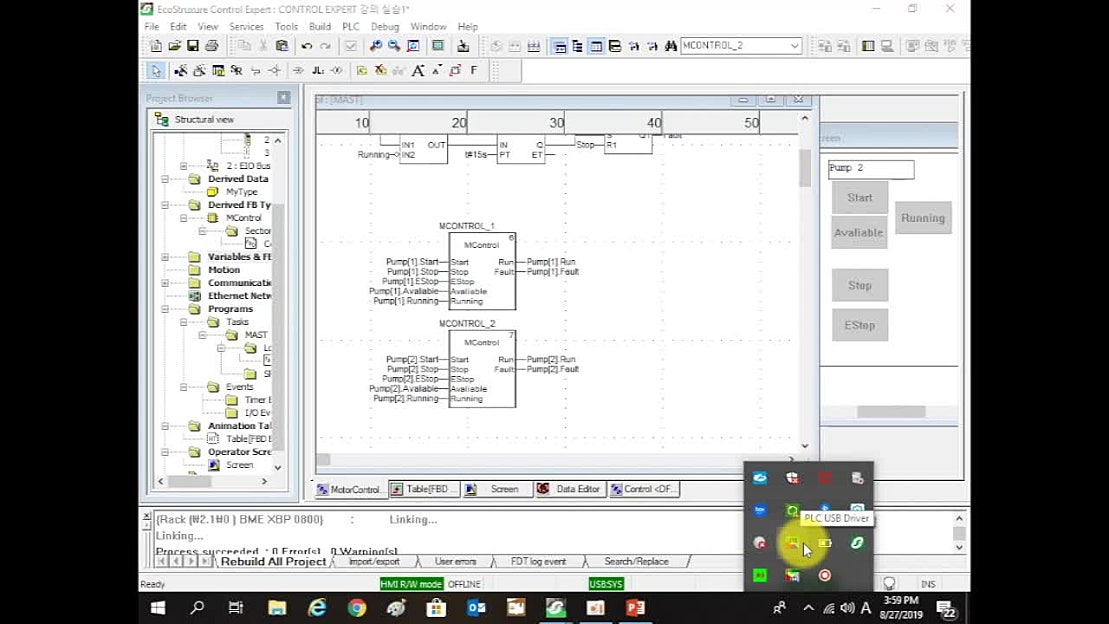
Task: Open the PLC menu
Action: [351, 26]
